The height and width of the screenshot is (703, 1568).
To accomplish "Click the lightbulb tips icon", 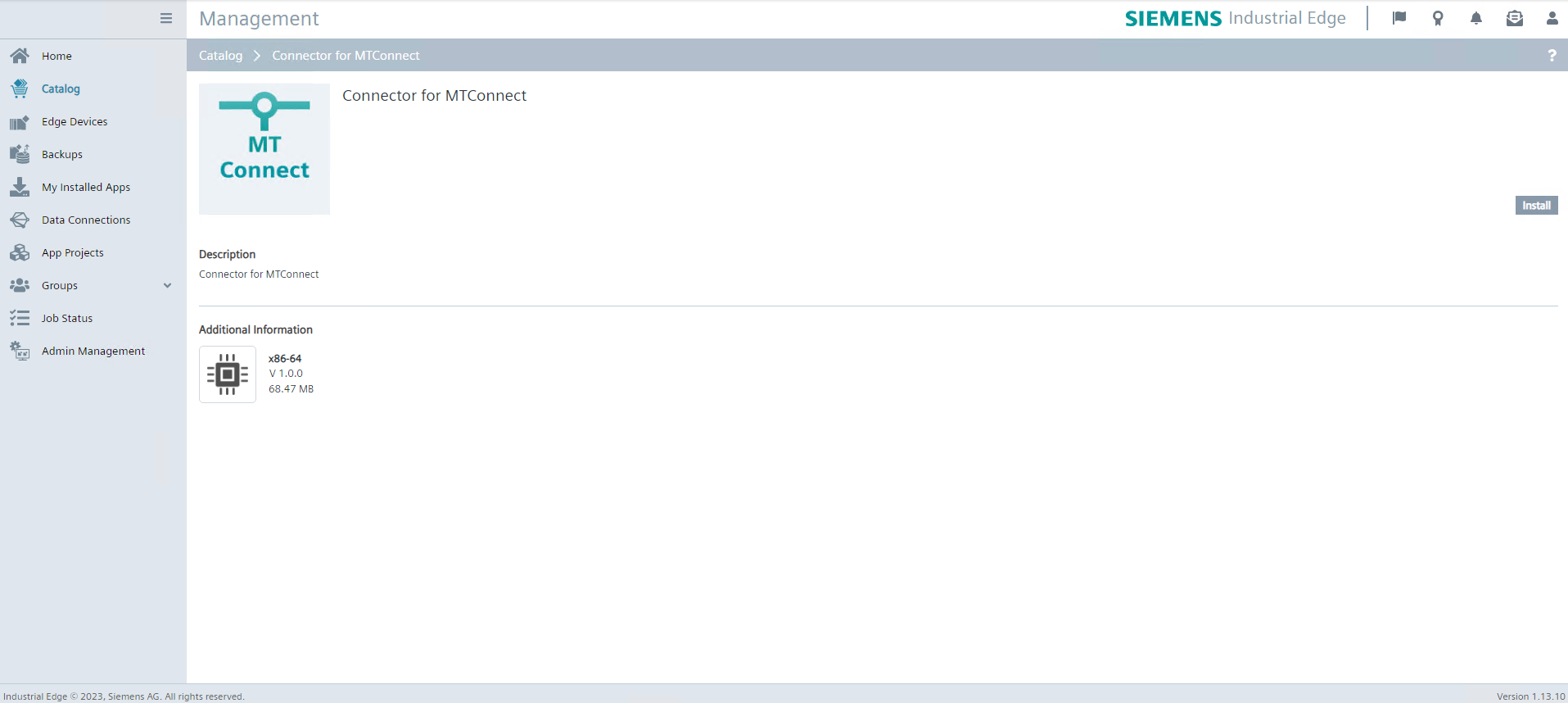I will click(1438, 18).
